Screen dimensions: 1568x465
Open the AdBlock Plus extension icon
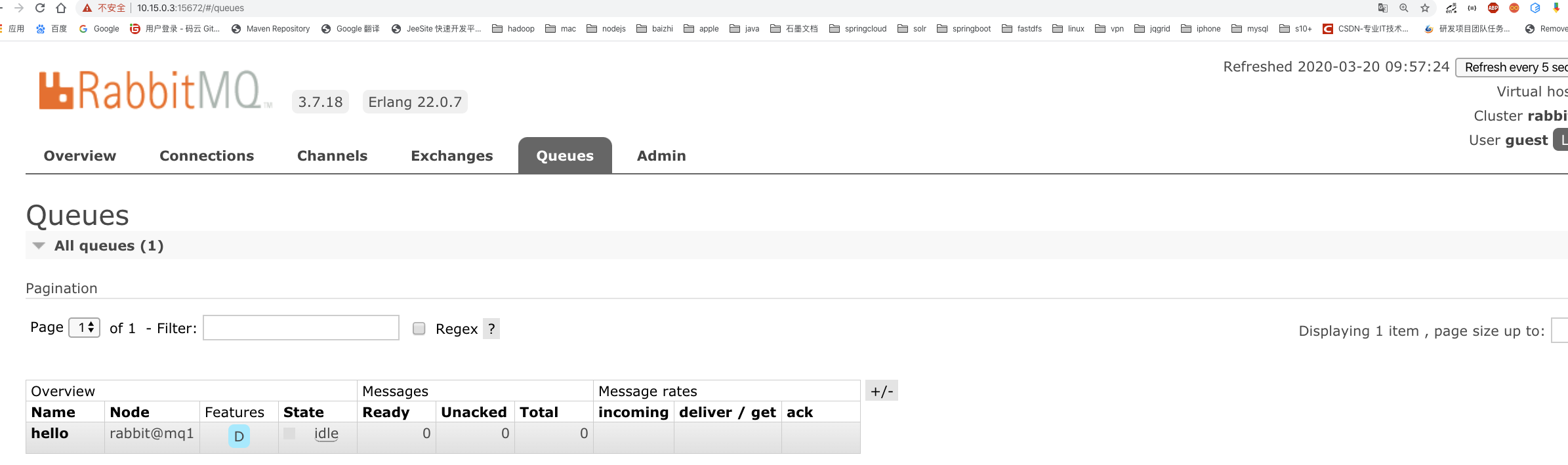coord(1493,8)
